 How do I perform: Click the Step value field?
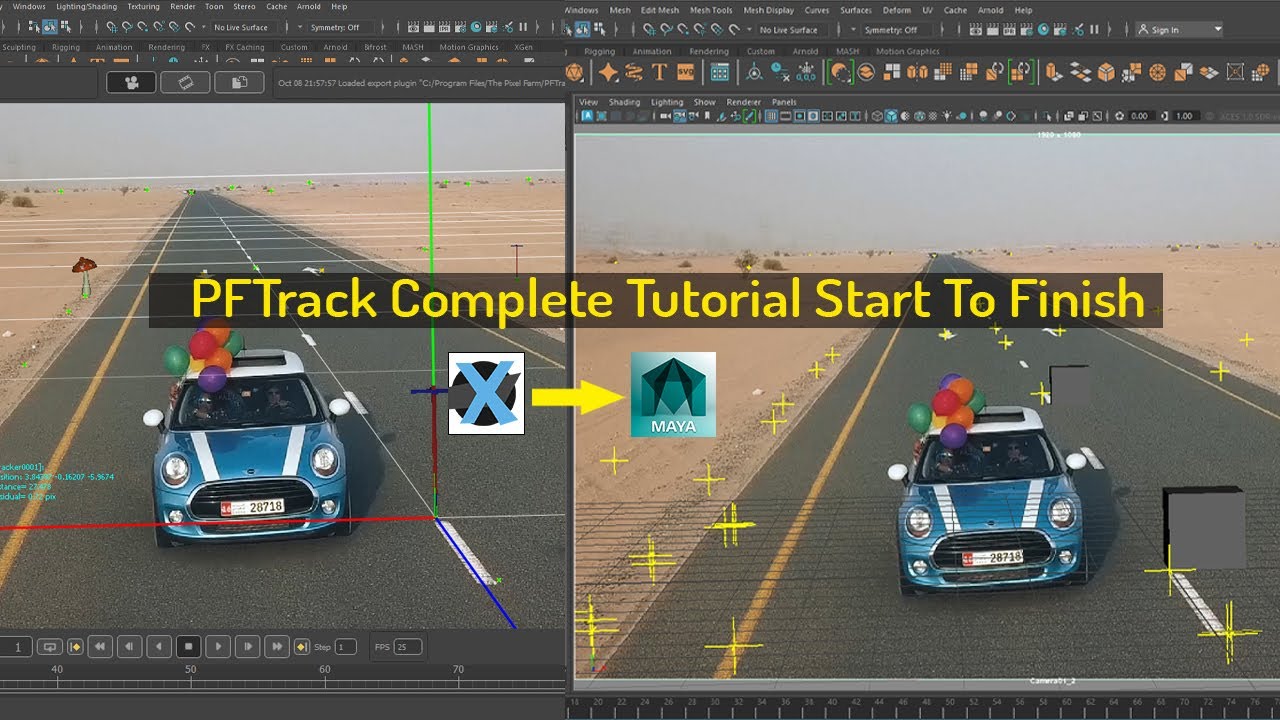(346, 647)
